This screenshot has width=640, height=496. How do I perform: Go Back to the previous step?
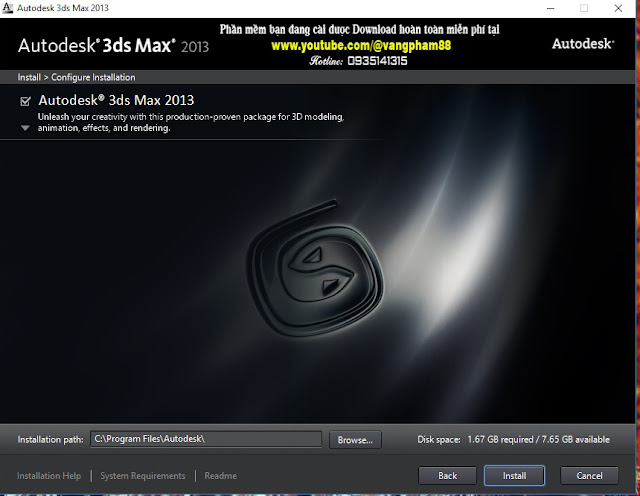click(447, 476)
